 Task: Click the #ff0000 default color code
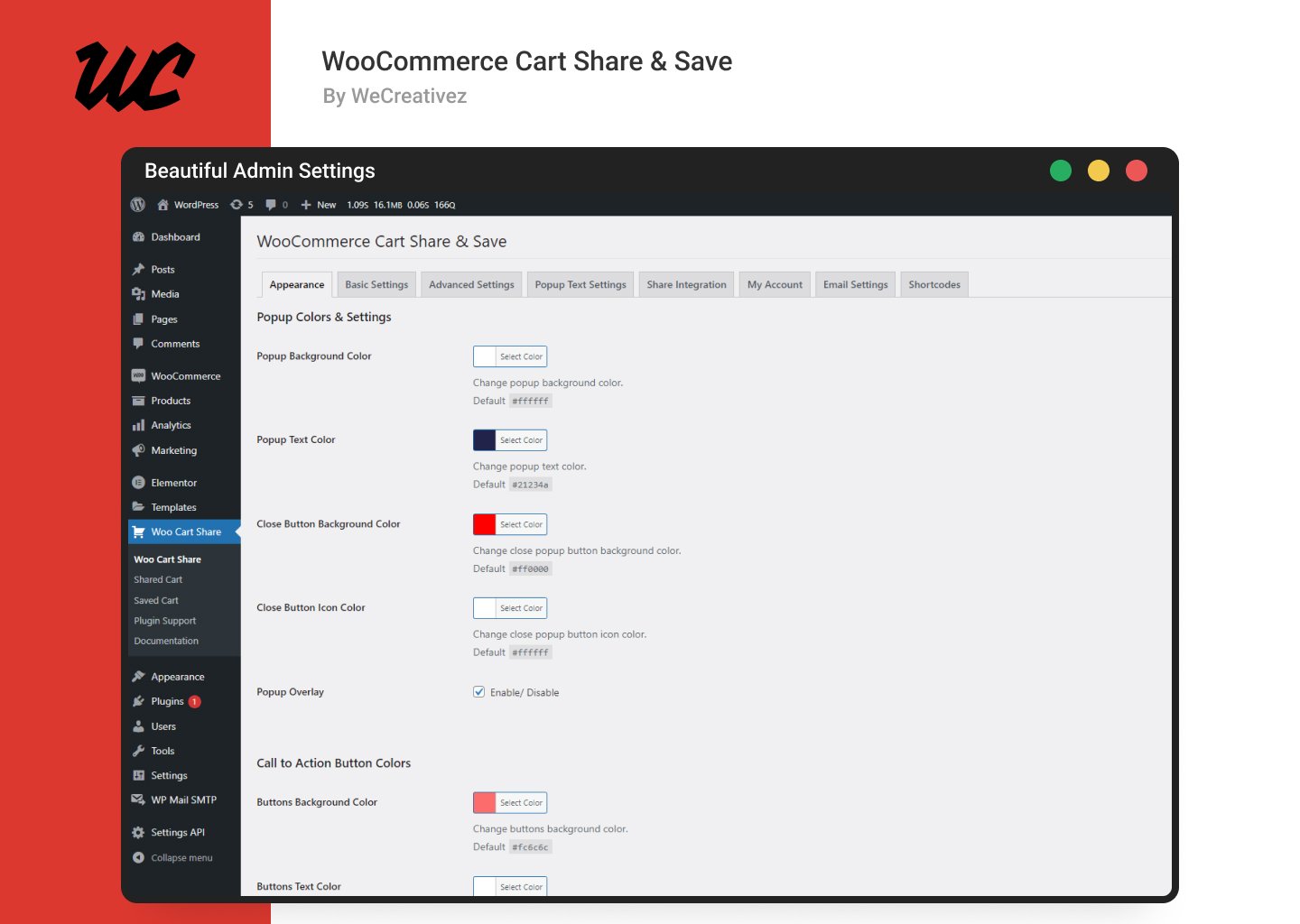pyautogui.click(x=531, y=568)
